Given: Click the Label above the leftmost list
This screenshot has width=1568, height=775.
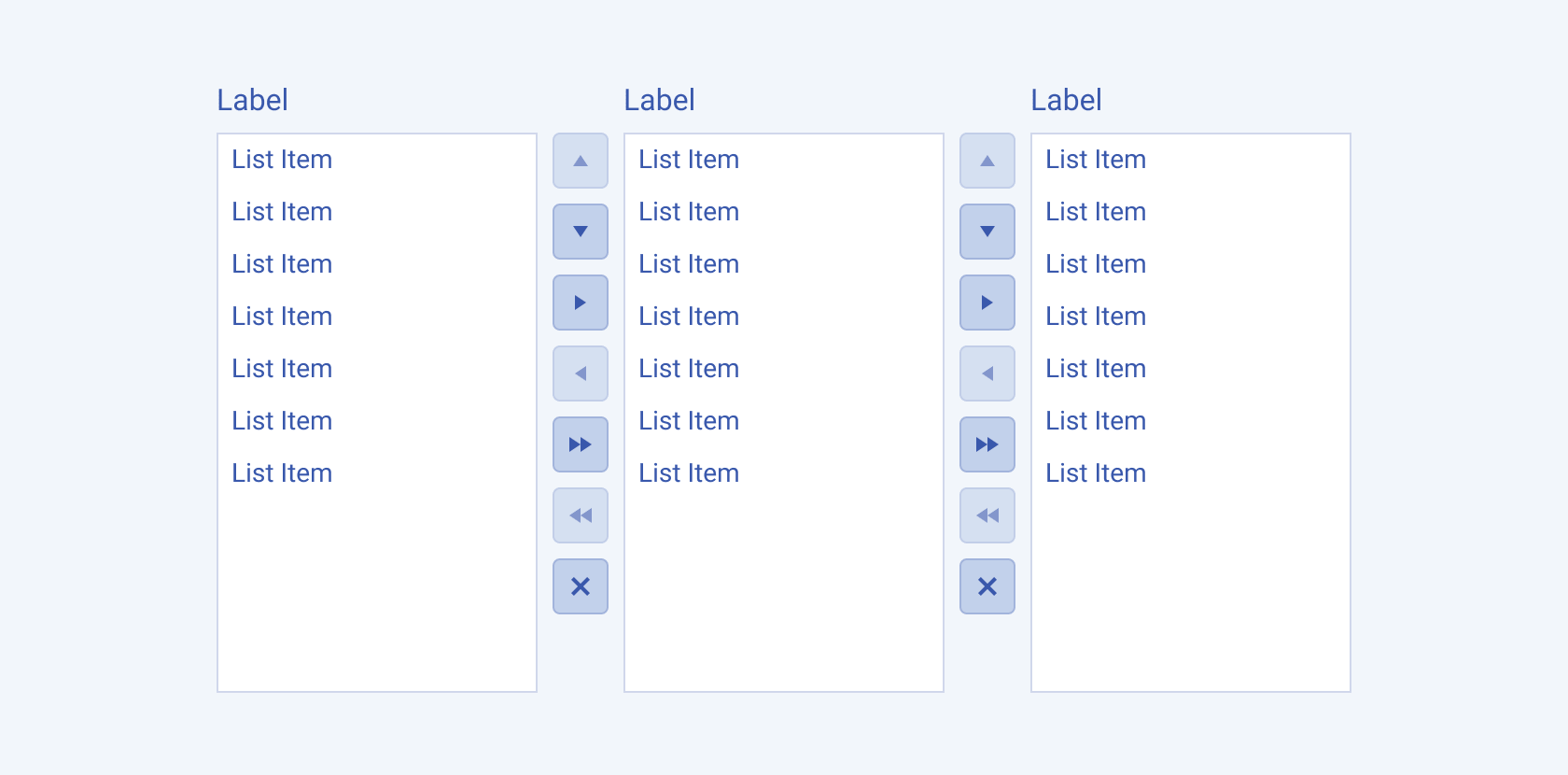Looking at the screenshot, I should tap(251, 100).
